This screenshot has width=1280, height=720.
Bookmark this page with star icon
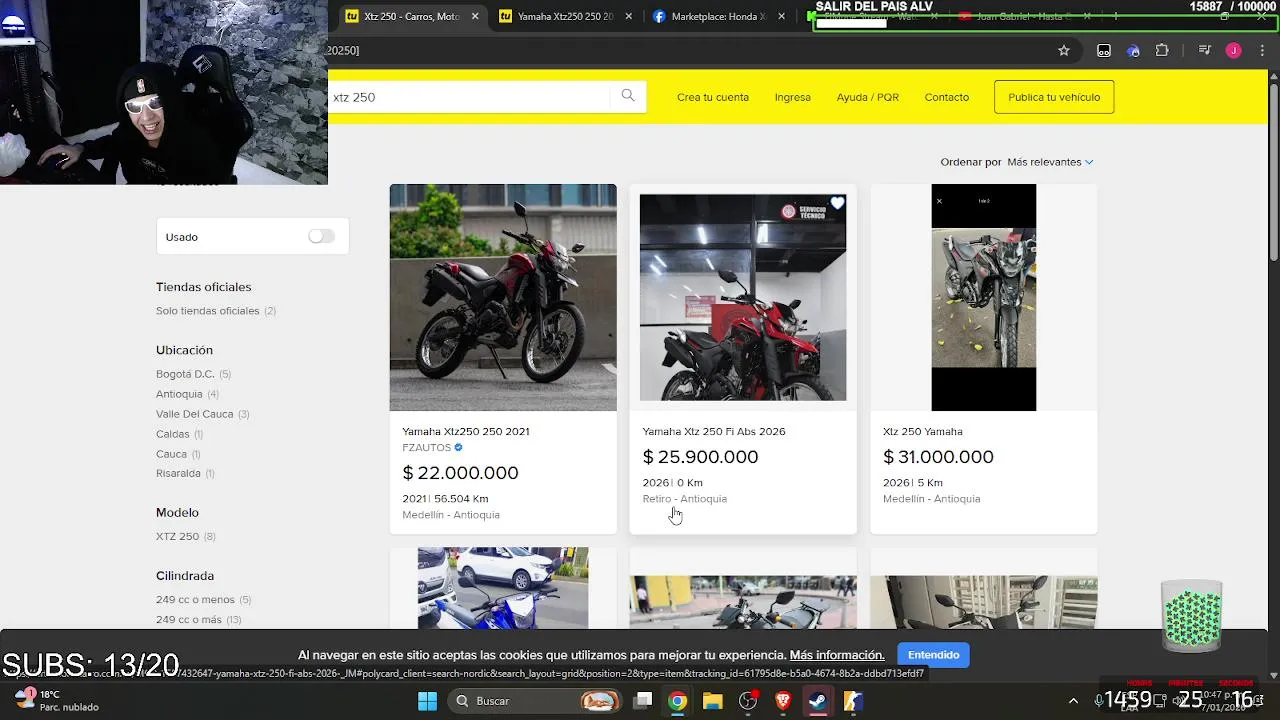click(x=1064, y=51)
